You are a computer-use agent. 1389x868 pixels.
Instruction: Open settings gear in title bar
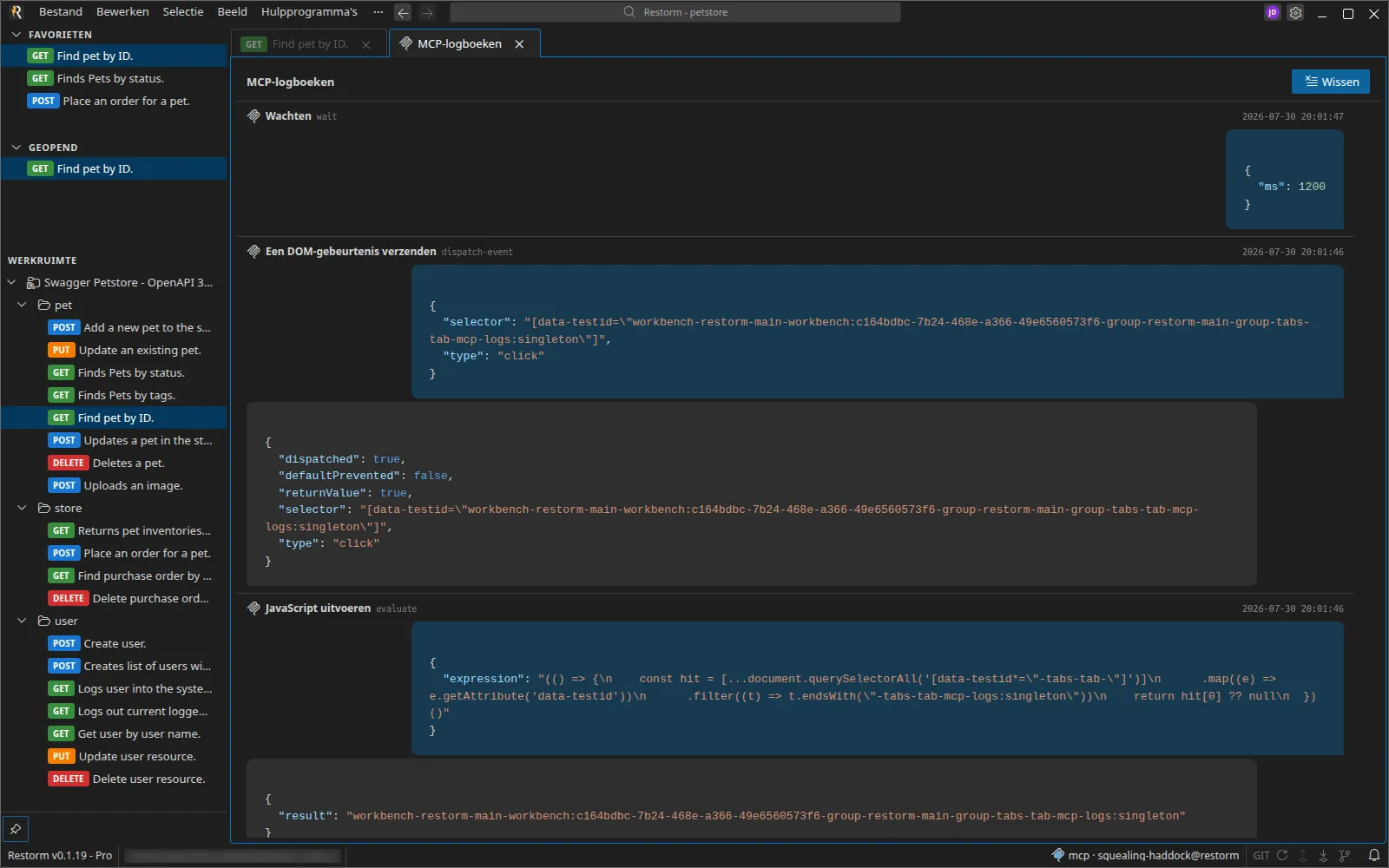coord(1295,13)
